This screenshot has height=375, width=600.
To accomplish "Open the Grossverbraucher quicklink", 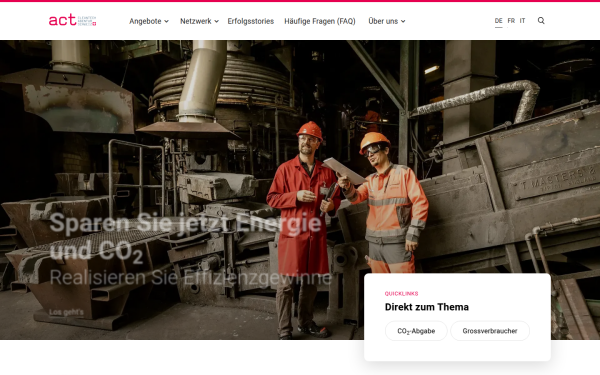I will coord(490,331).
